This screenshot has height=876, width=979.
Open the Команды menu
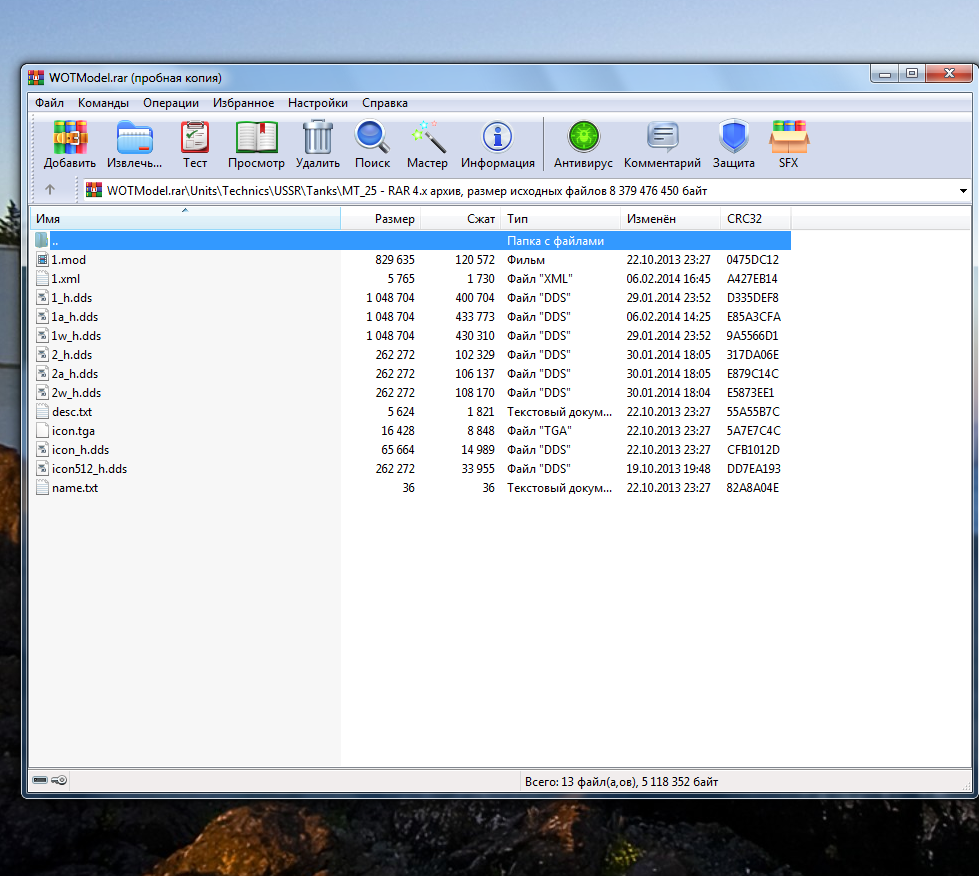pyautogui.click(x=103, y=103)
